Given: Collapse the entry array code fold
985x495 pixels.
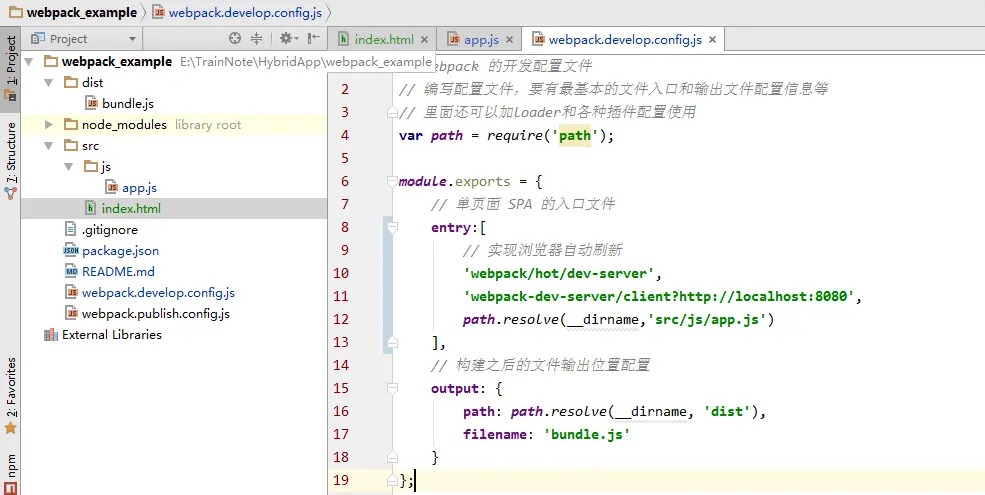Looking at the screenshot, I should 393,227.
